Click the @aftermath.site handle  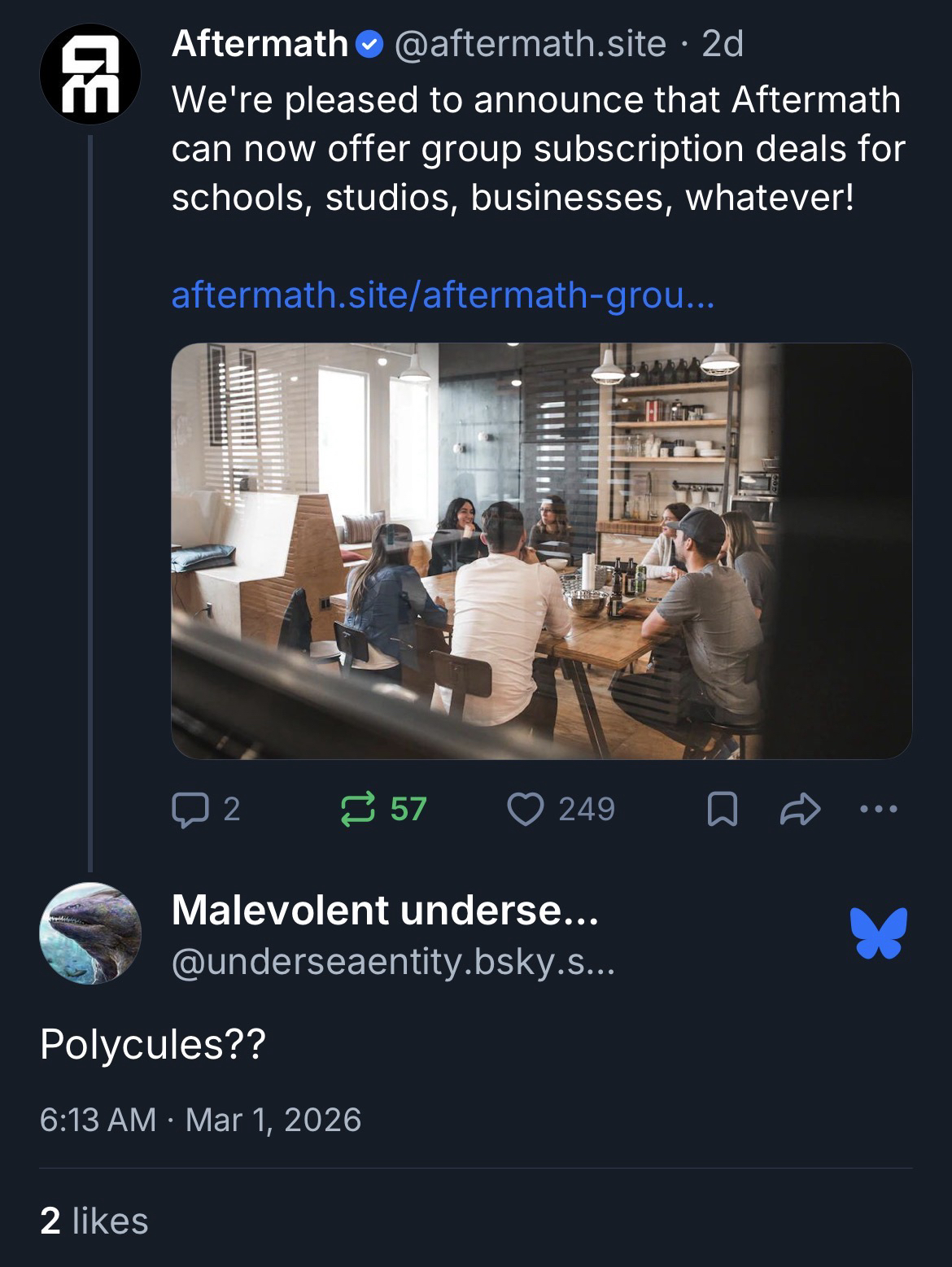coord(530,44)
